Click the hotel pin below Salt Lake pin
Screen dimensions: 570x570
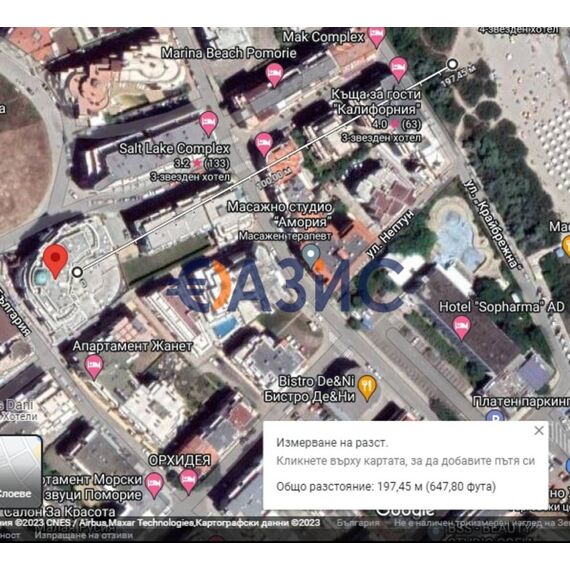pos(264,144)
